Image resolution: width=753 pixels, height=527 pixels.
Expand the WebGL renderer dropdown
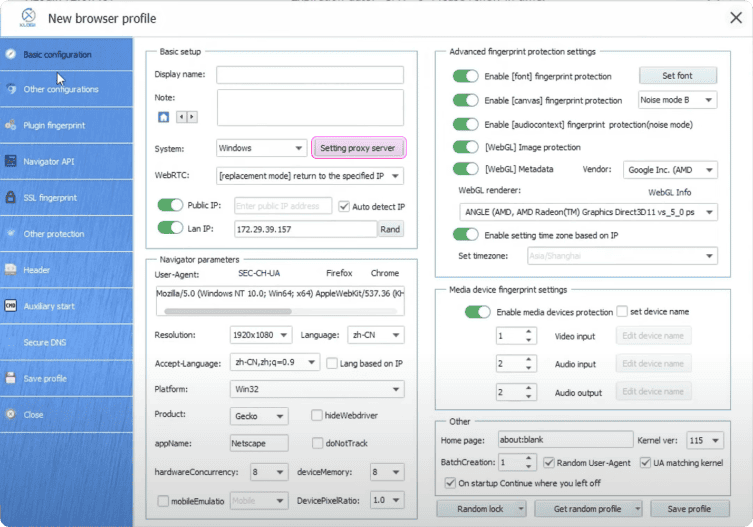pos(588,212)
